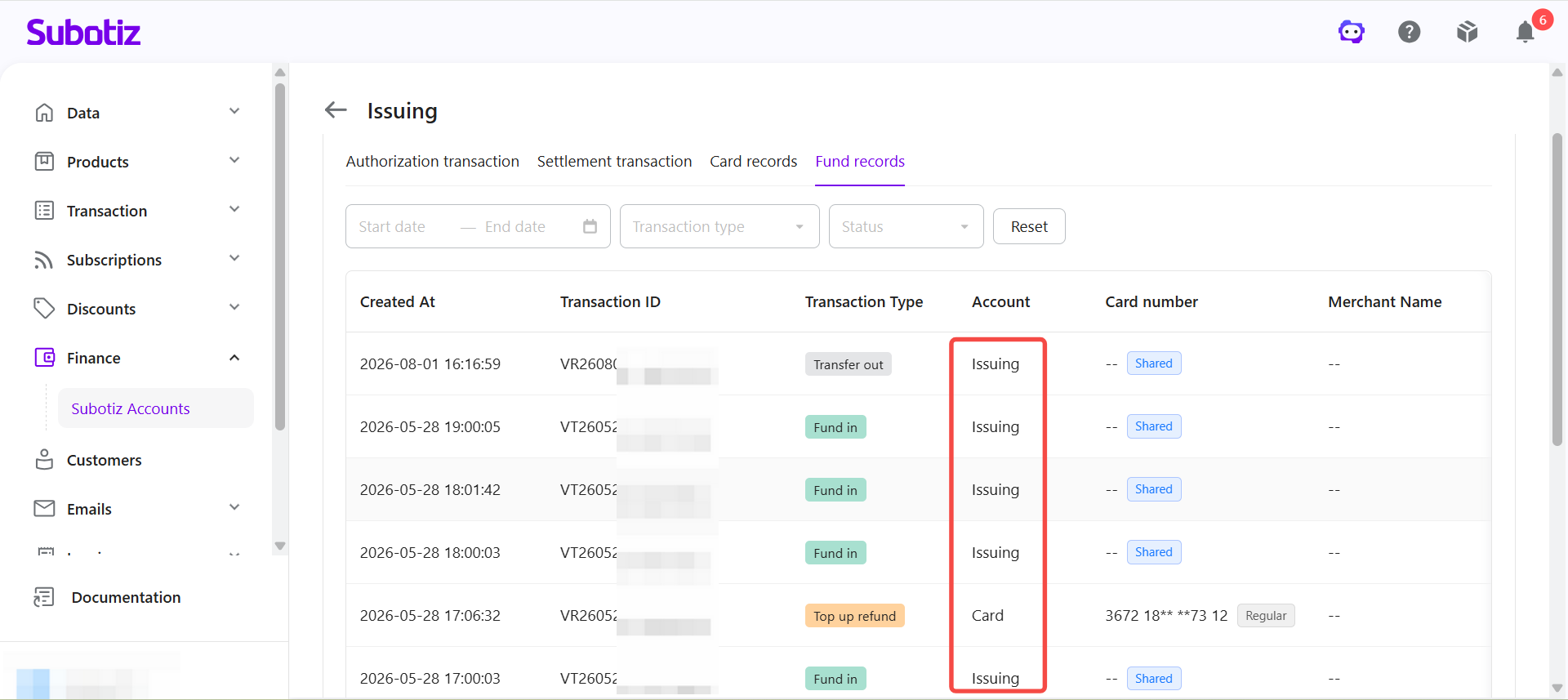Click date 2026-08-01 16:16:59
This screenshot has height=700, width=1568.
(x=430, y=364)
